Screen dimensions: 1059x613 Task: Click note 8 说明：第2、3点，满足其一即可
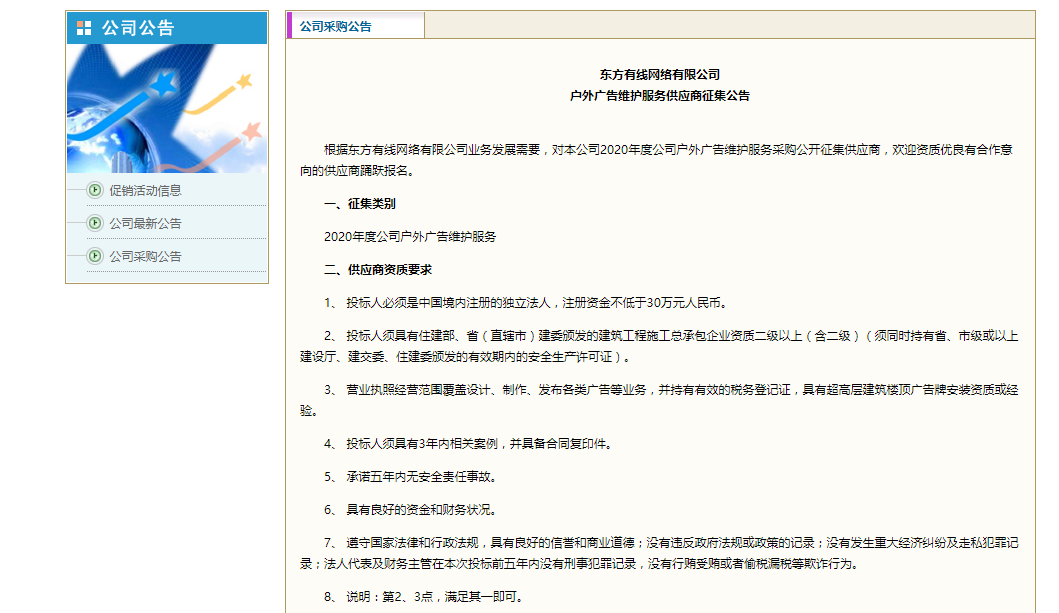click(424, 597)
